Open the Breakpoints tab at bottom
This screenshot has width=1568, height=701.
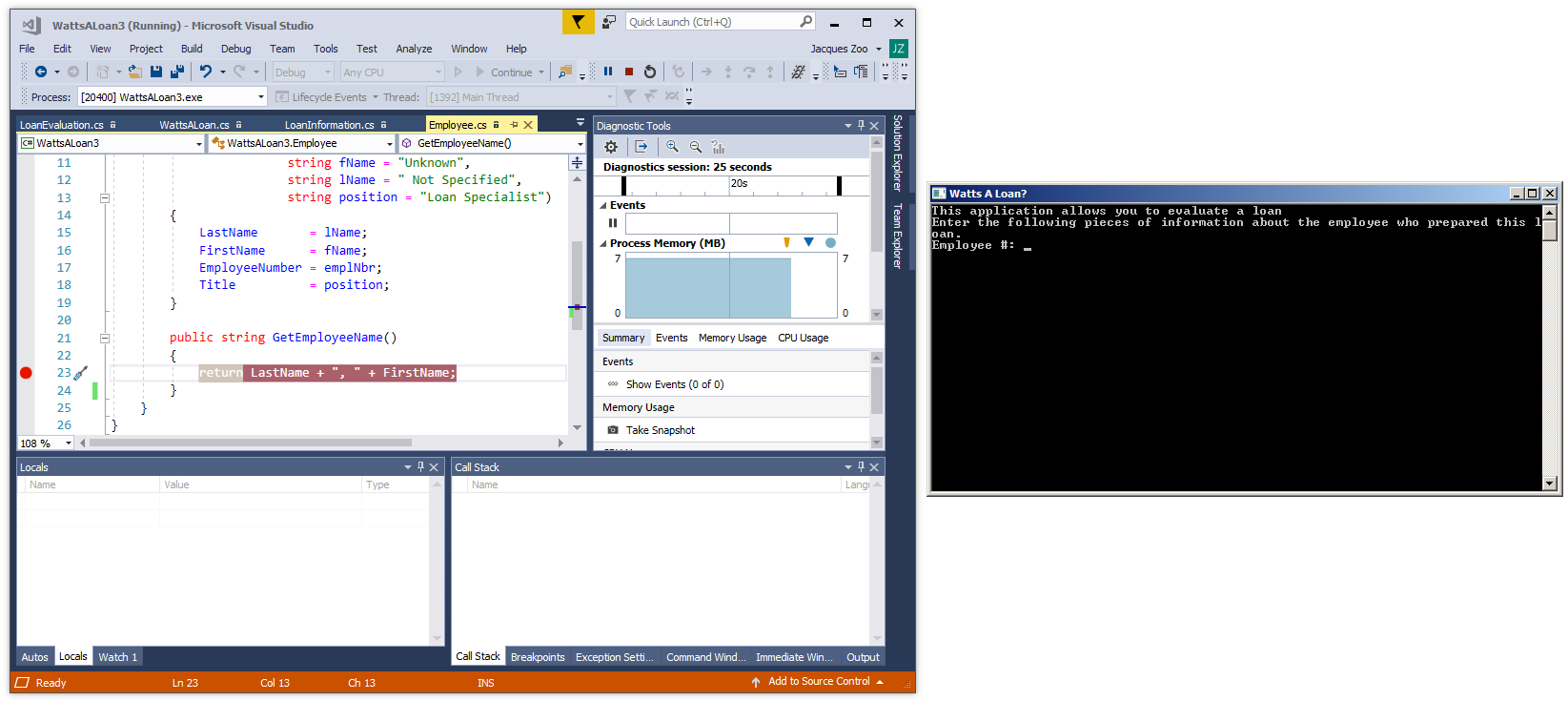[x=538, y=657]
